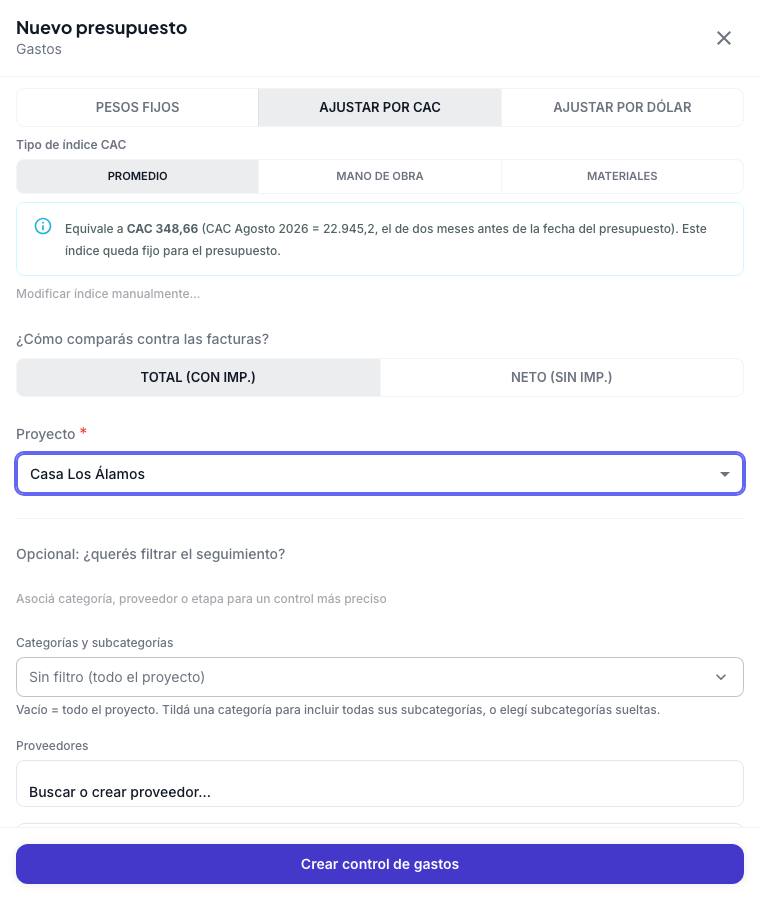Switch to AJUSTAR POR DÓLAR
Screen dimensions: 760x900
[622, 107]
